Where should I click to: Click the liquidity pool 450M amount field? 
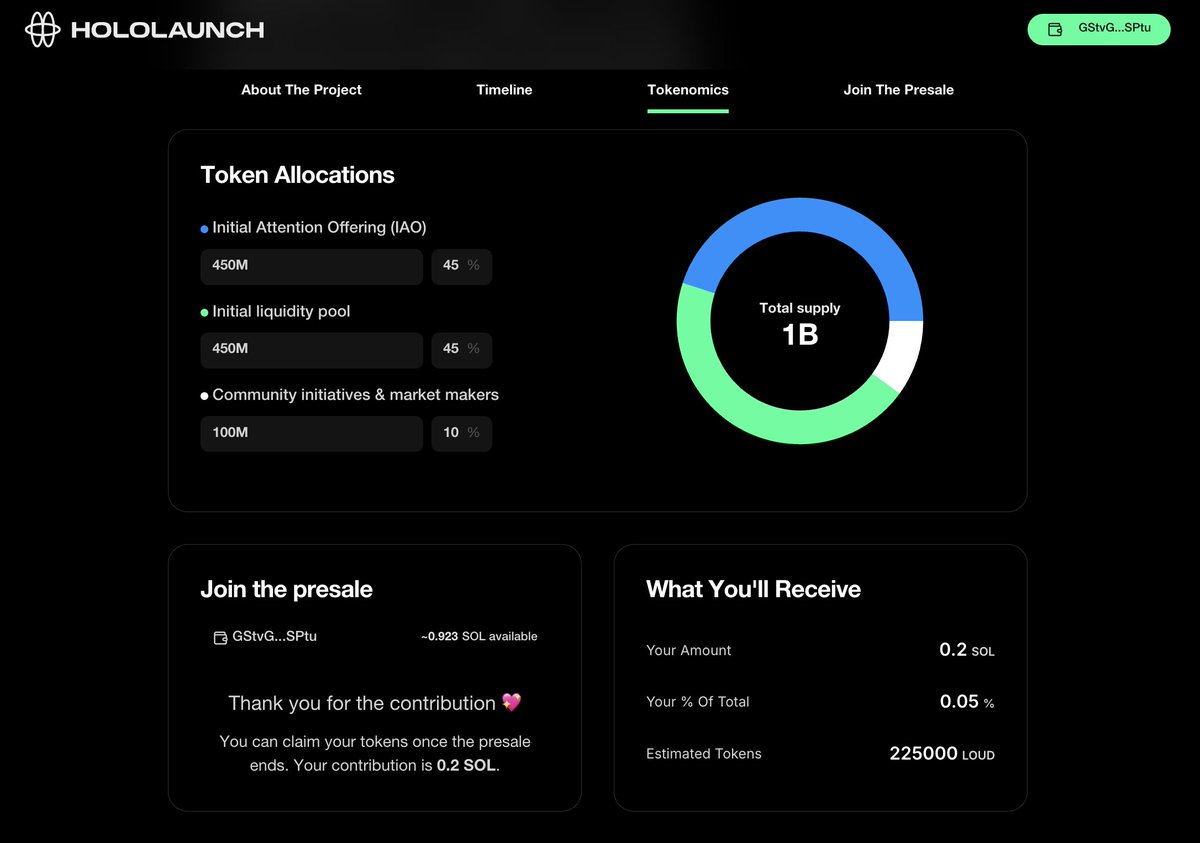click(312, 350)
